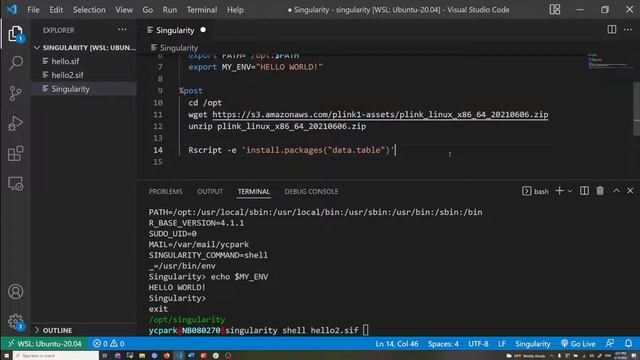Select the Singularity editor tab

coord(176,30)
